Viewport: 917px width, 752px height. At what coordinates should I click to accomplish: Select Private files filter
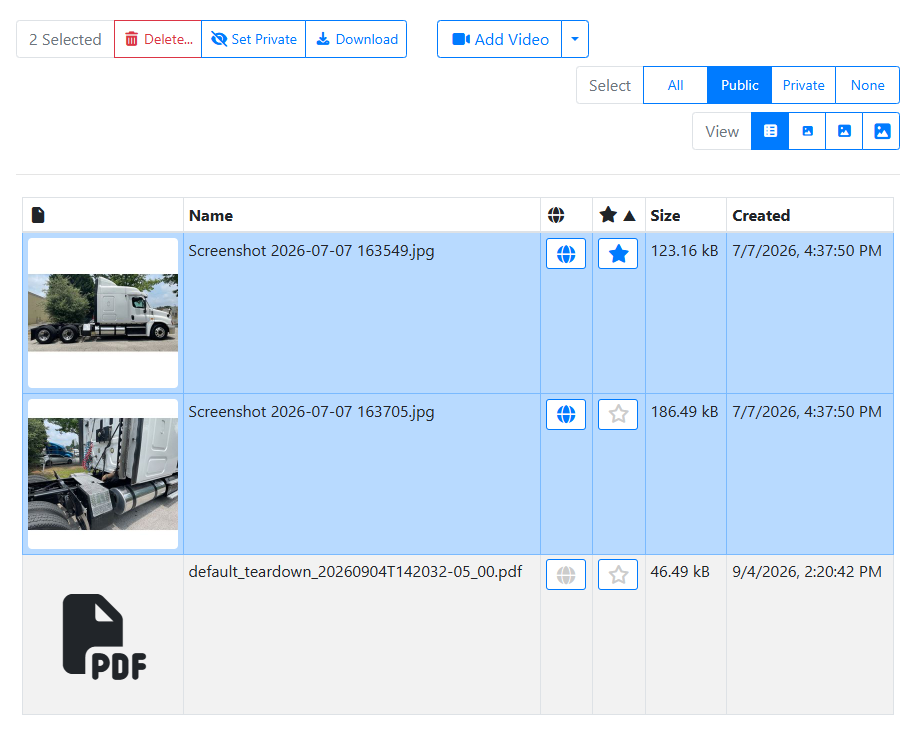[804, 85]
